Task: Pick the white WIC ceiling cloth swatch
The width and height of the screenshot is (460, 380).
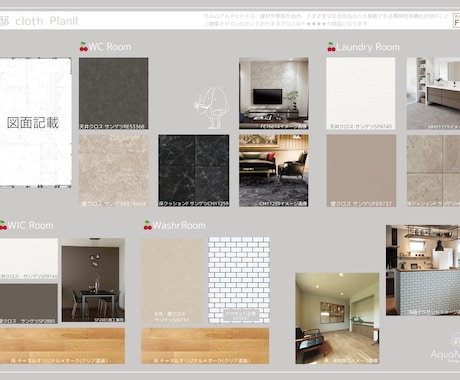Action: (x=29, y=259)
